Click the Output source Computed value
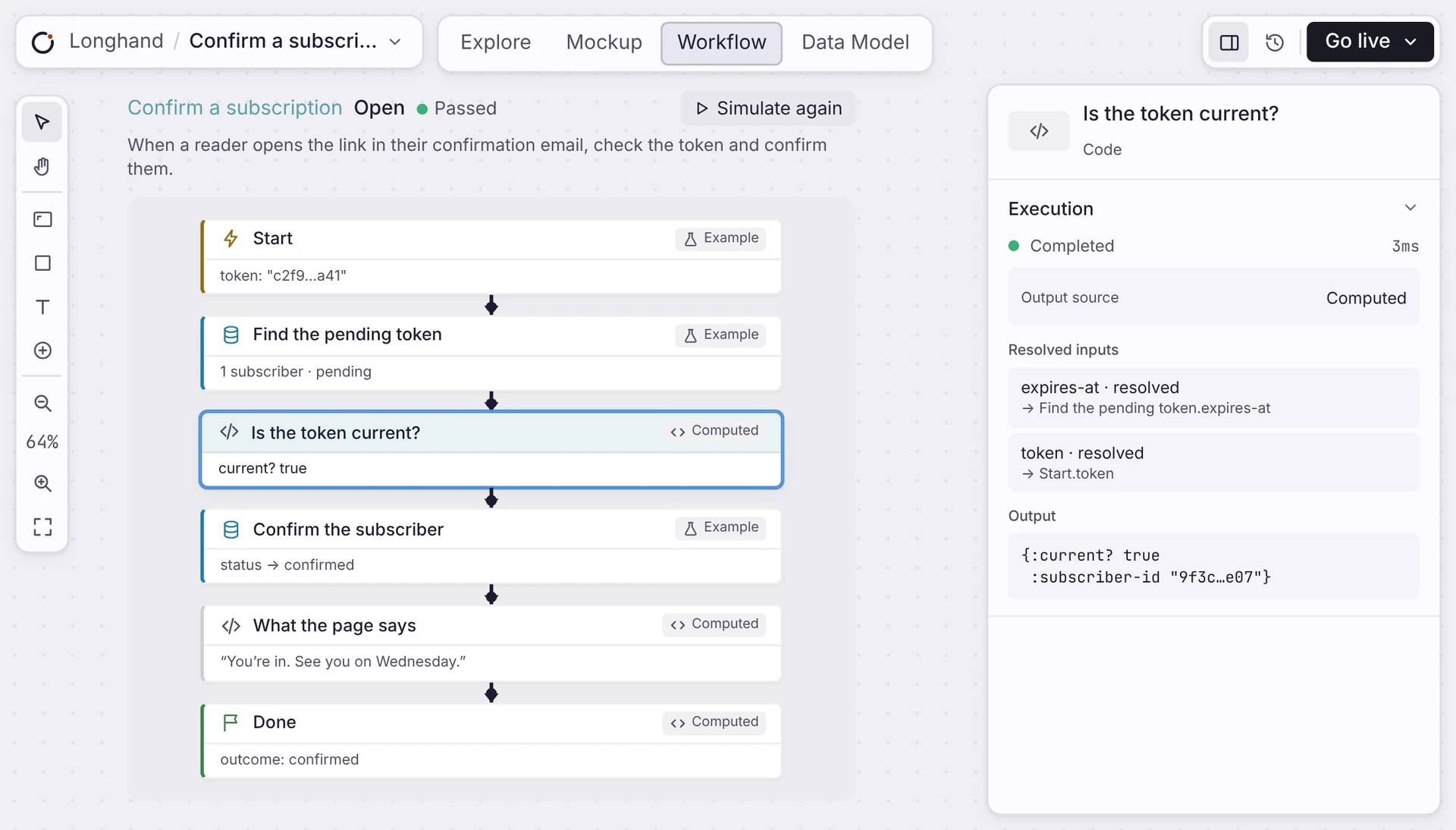The width and height of the screenshot is (1456, 830). (1366, 298)
